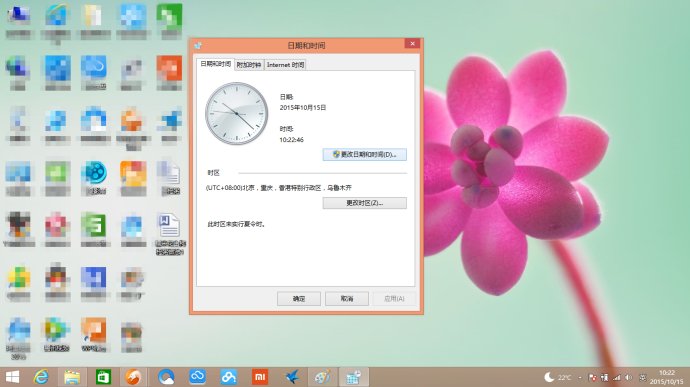Open the network signal tray icon
Screen dimensions: 690x387
[617, 377]
